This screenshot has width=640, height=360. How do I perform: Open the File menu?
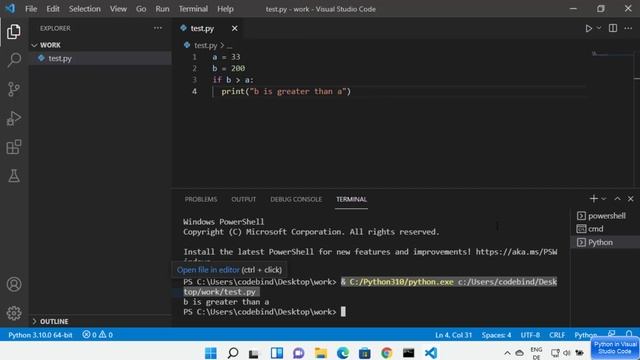tap(31, 9)
